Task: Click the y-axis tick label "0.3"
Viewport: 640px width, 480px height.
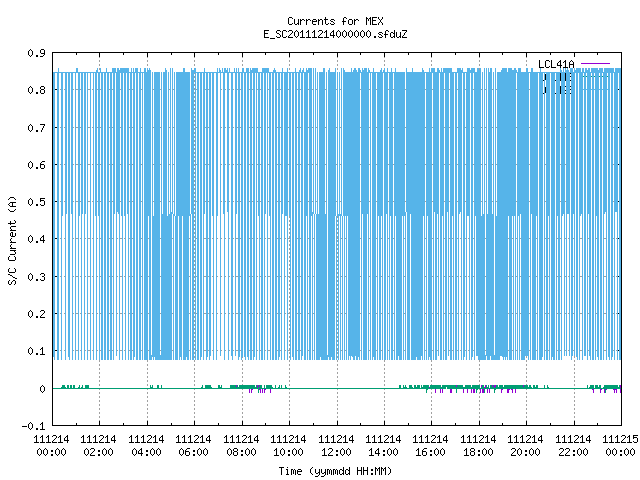Action: coord(36,277)
